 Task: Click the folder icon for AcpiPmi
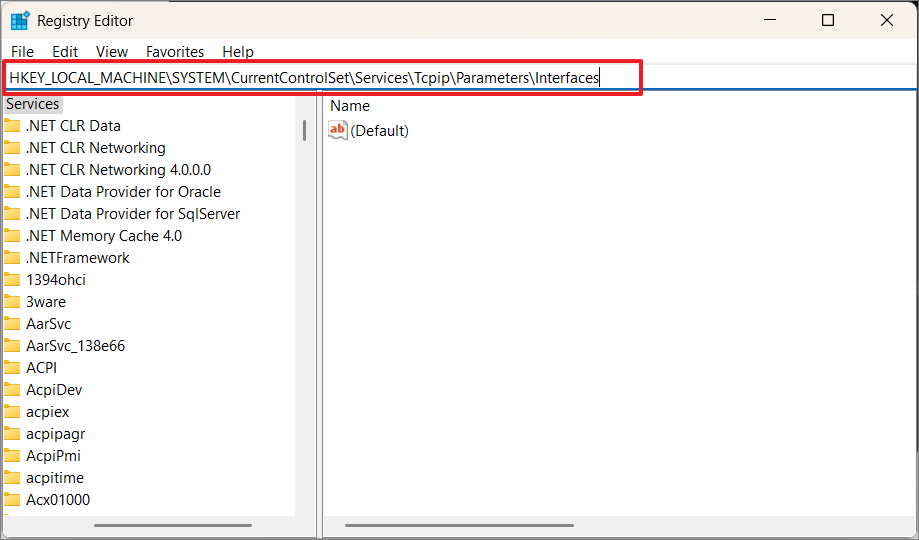(12, 456)
